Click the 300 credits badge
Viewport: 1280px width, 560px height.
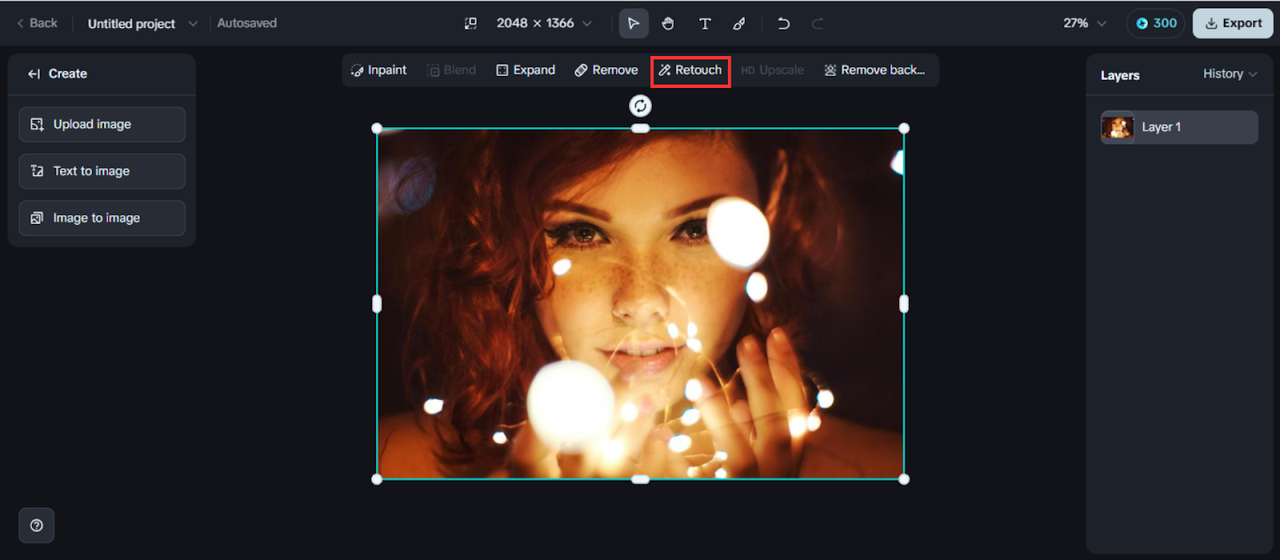(1156, 23)
